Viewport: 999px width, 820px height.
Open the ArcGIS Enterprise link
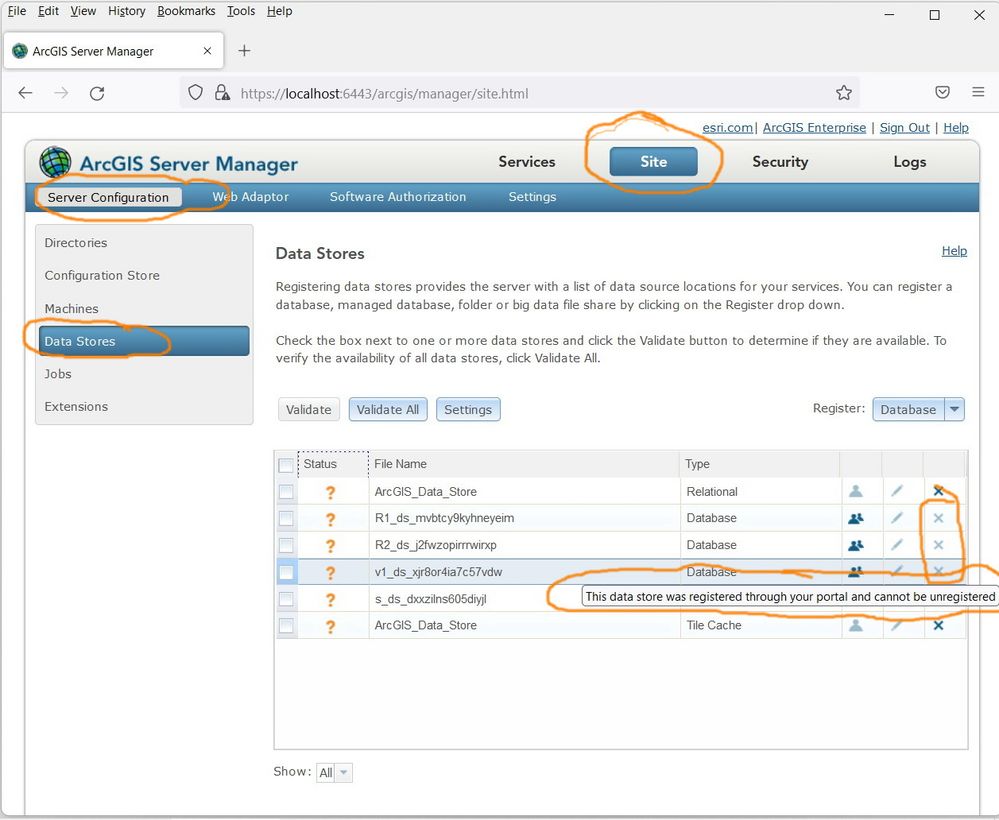814,127
